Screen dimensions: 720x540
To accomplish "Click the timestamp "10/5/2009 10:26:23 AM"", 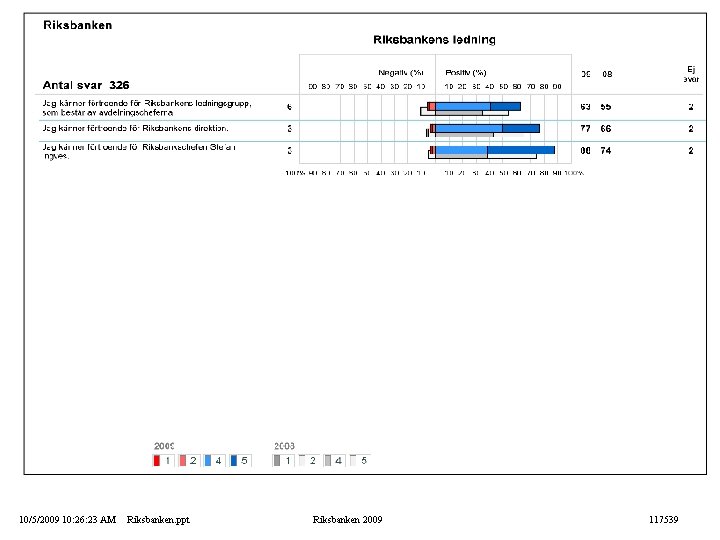I will pyautogui.click(x=68, y=520).
